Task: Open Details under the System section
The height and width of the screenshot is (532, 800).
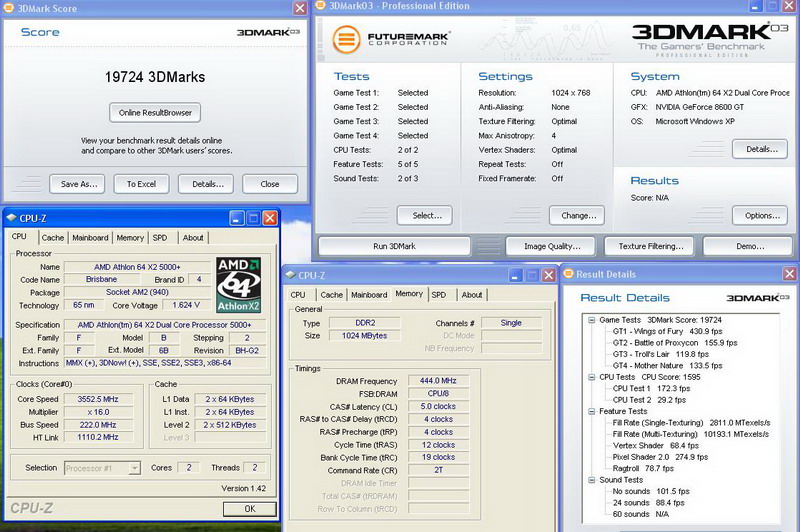Action: coord(760,149)
